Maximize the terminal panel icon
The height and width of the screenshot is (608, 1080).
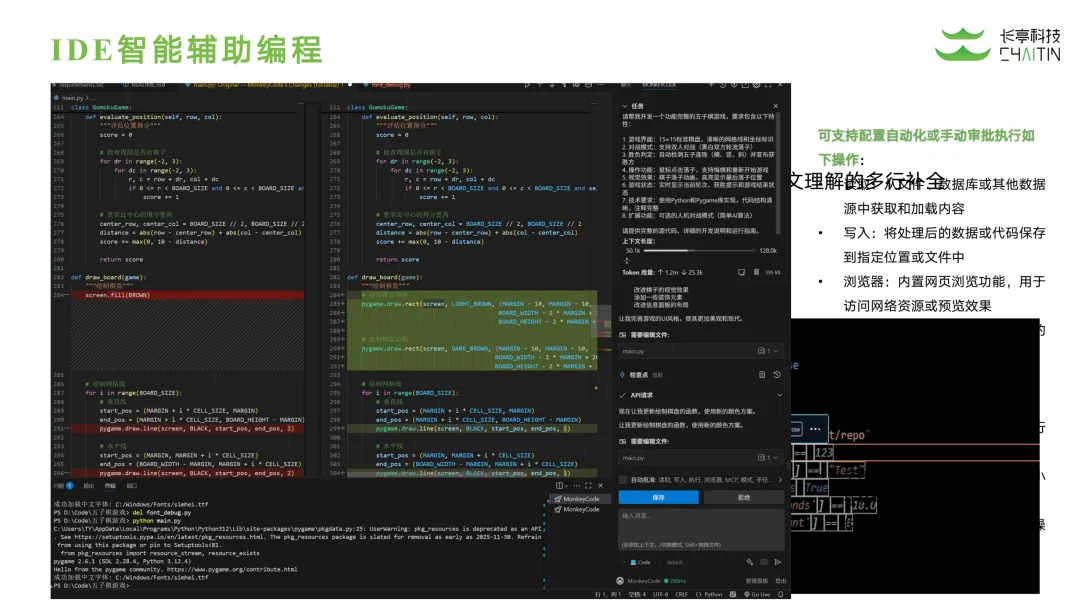[x=588, y=486]
